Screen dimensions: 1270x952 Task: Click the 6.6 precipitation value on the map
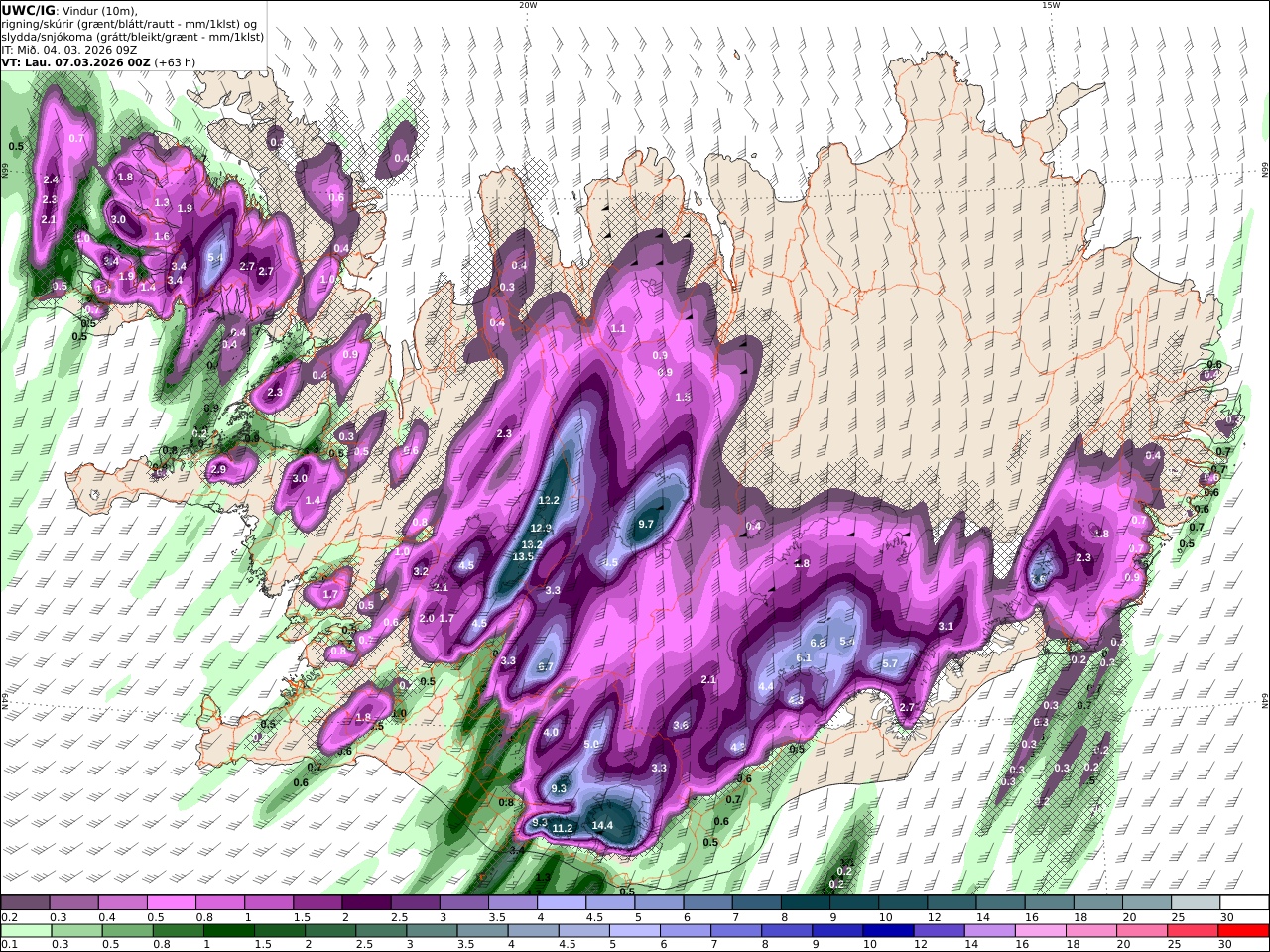click(x=819, y=643)
